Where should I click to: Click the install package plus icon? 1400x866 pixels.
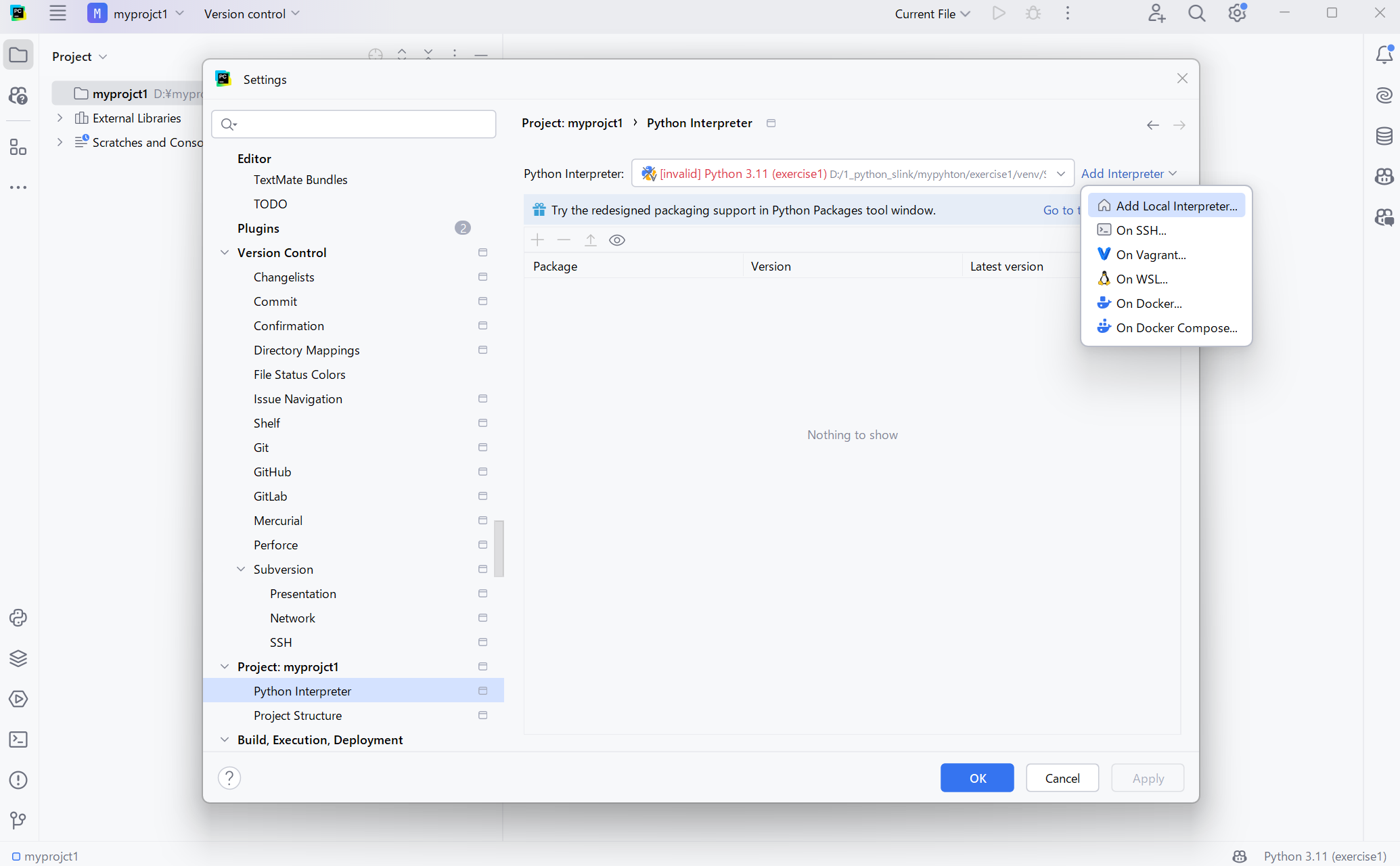pyautogui.click(x=538, y=240)
